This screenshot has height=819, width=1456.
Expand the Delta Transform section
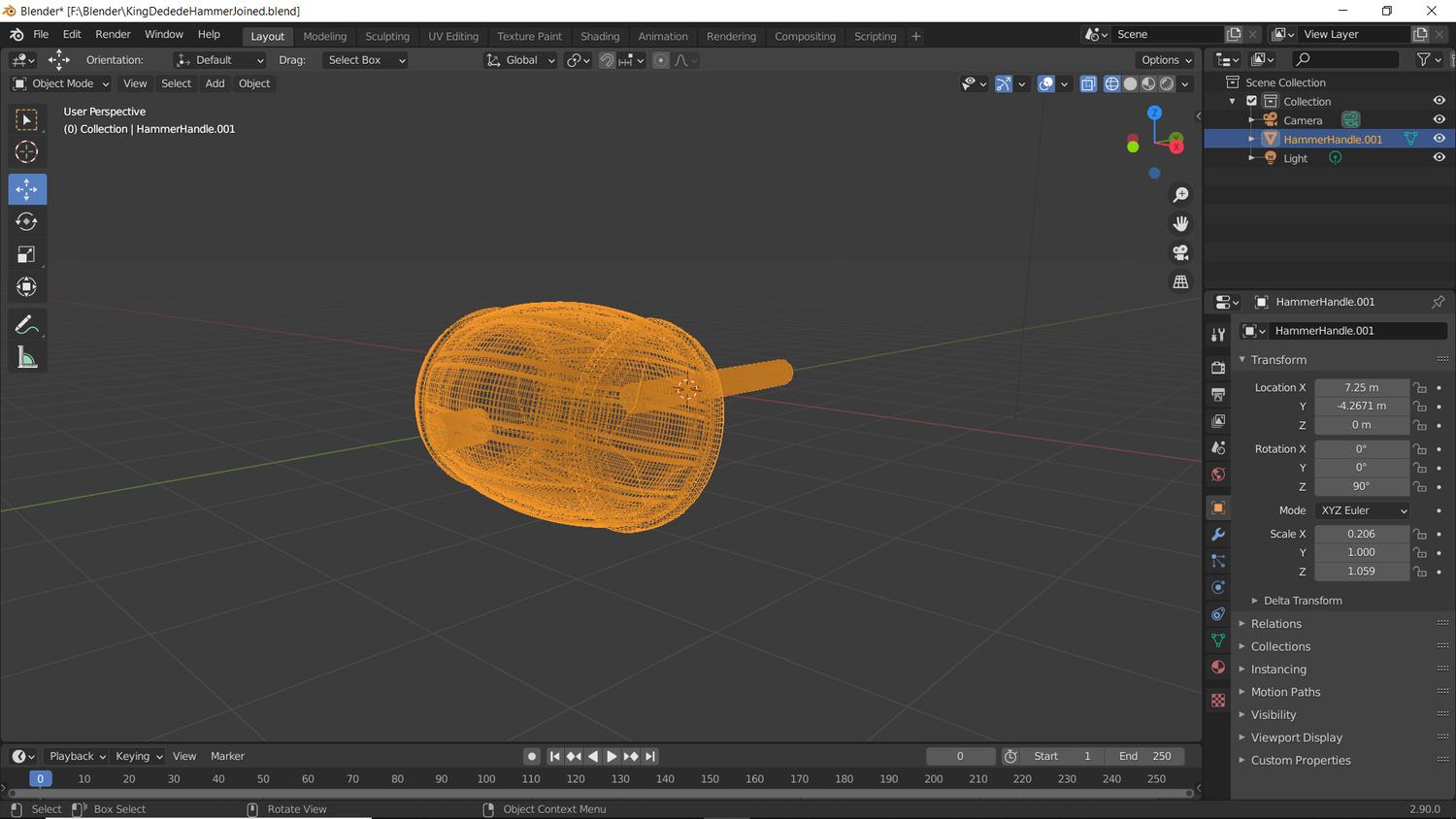coord(1302,601)
